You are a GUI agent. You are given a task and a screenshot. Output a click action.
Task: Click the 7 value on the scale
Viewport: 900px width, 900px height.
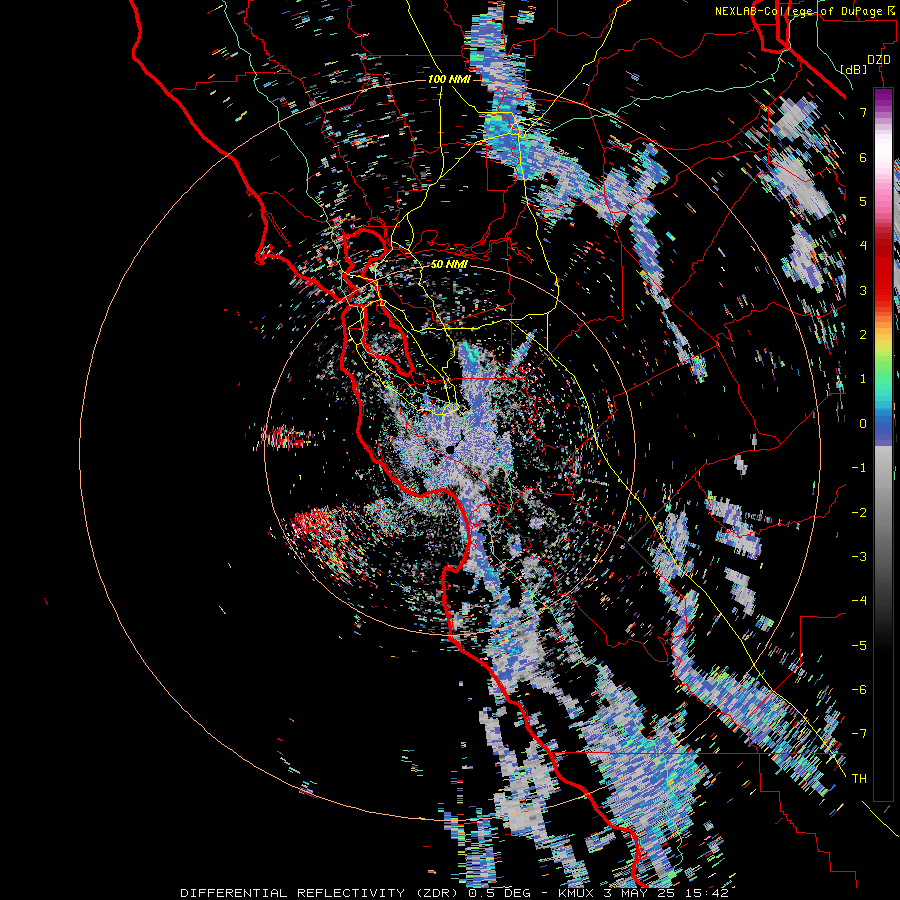tap(863, 112)
